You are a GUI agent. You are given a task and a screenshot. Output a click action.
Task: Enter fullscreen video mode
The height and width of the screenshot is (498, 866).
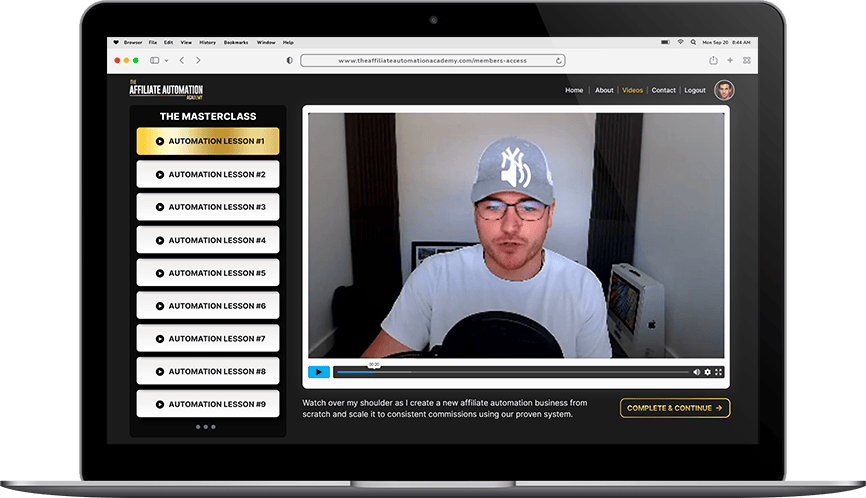coord(719,372)
